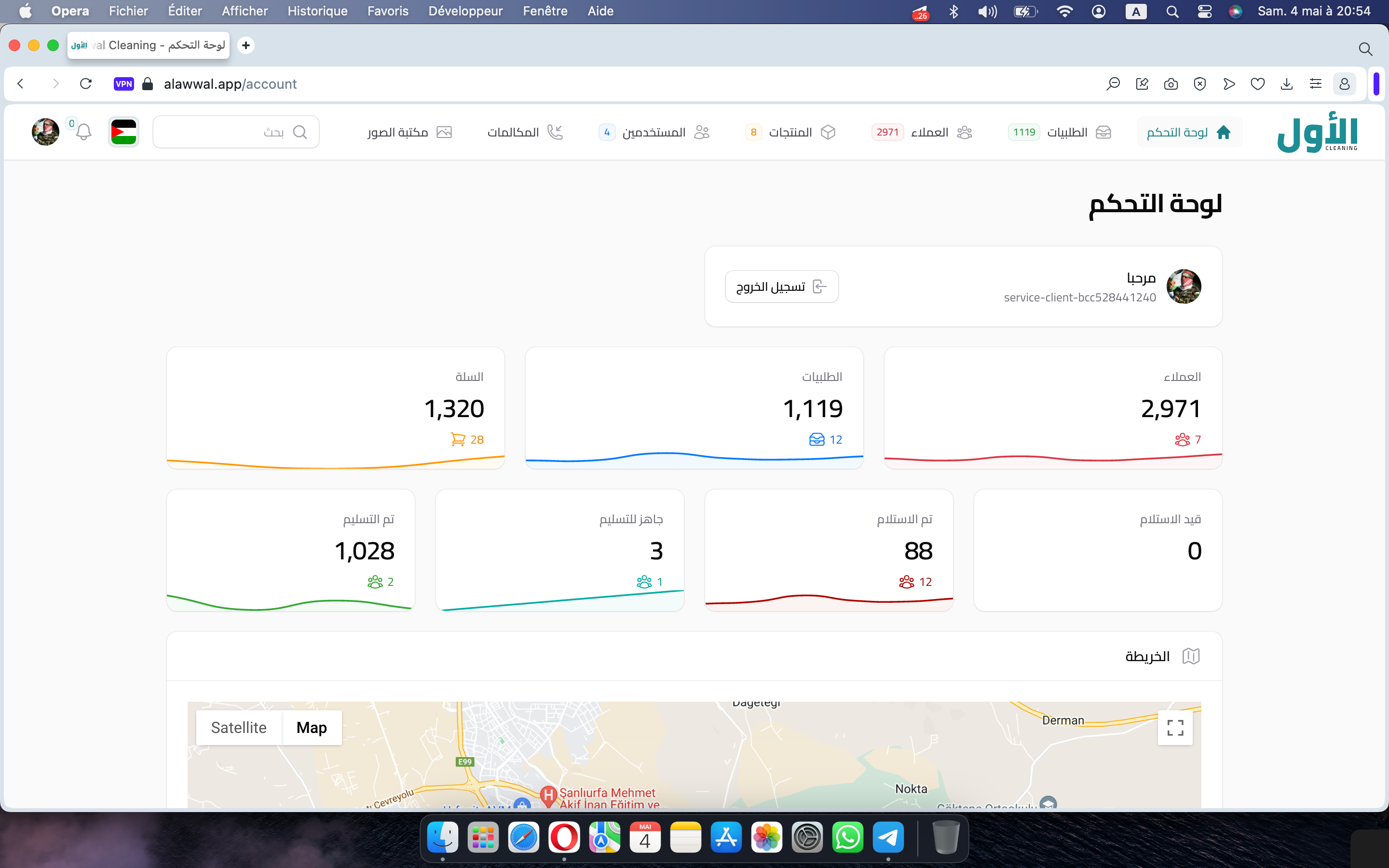Image resolution: width=1389 pixels, height=868 pixels.
Task: Click the home icon for لوحة التحكم
Action: (1223, 132)
